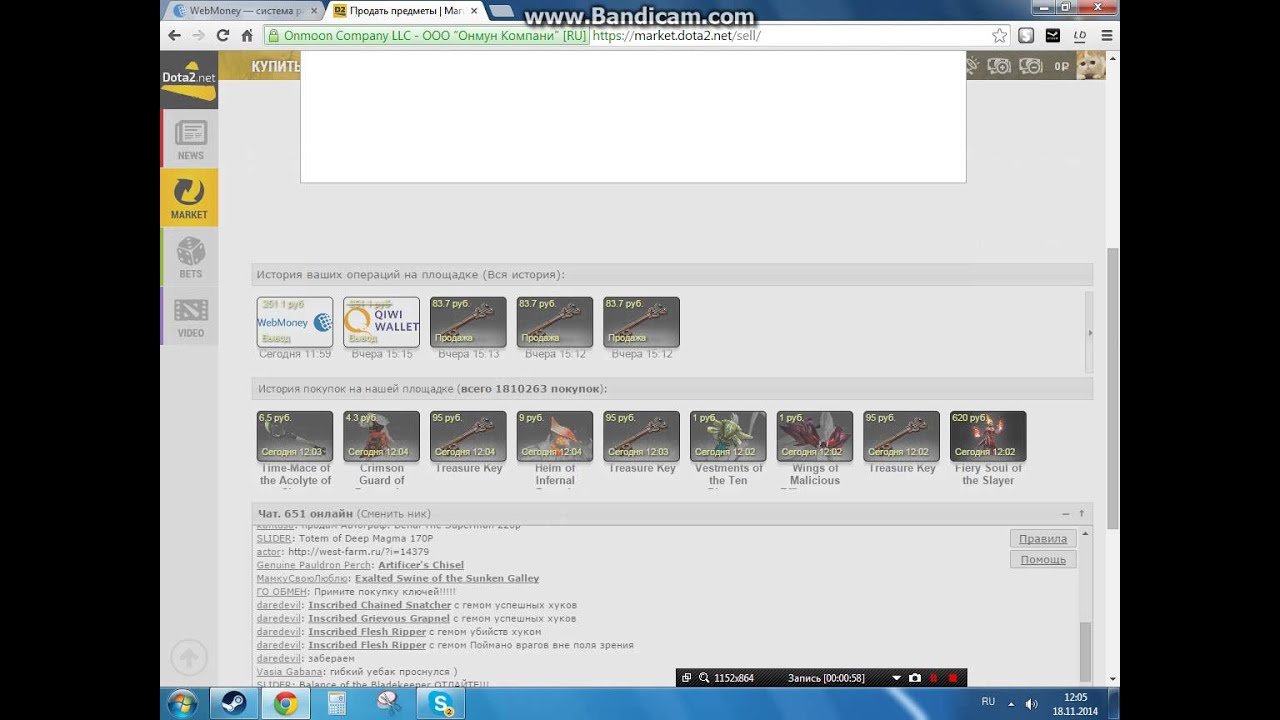1280x720 pixels.
Task: Click the RU language indicator
Action: pos(988,702)
